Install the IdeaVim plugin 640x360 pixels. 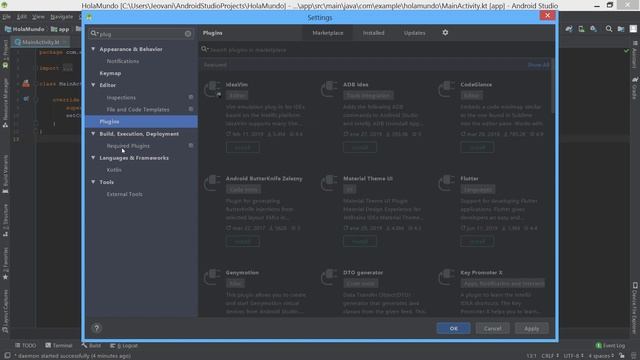pyautogui.click(x=242, y=147)
